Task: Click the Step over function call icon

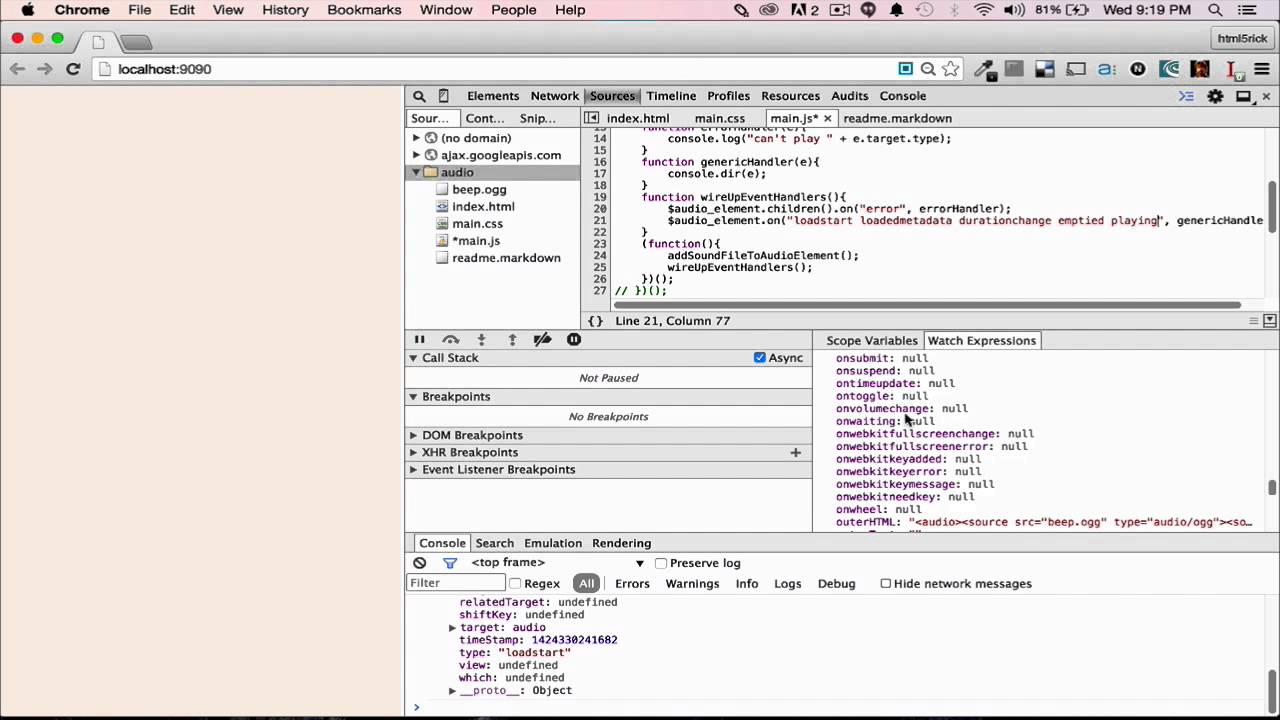Action: point(451,340)
